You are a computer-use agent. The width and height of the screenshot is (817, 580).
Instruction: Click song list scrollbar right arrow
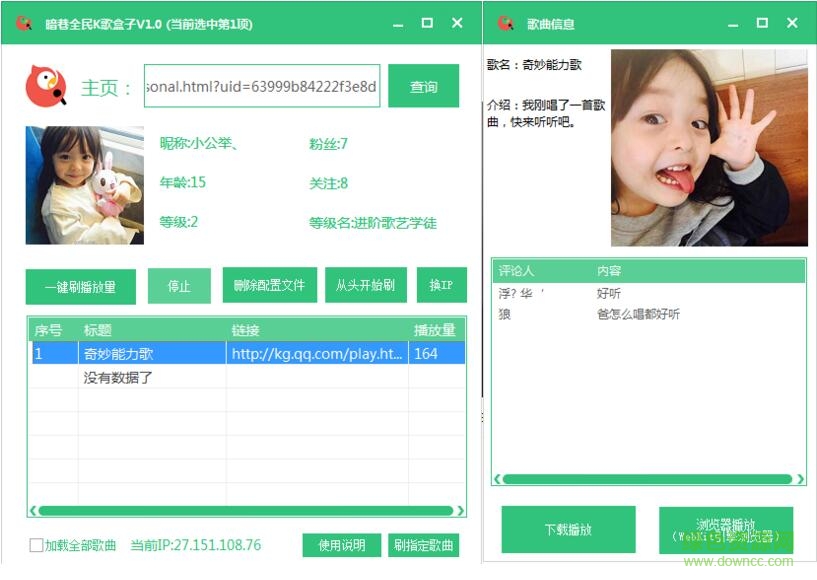(460, 511)
